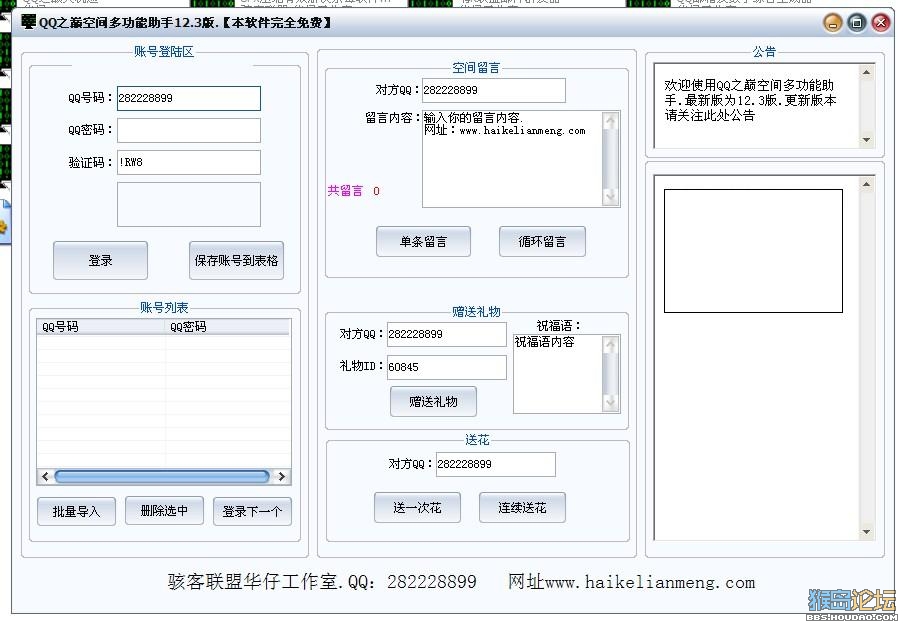This screenshot has height=626, width=903.
Task: Click the left arrow of the account list scrollbar
Action: click(x=45, y=476)
